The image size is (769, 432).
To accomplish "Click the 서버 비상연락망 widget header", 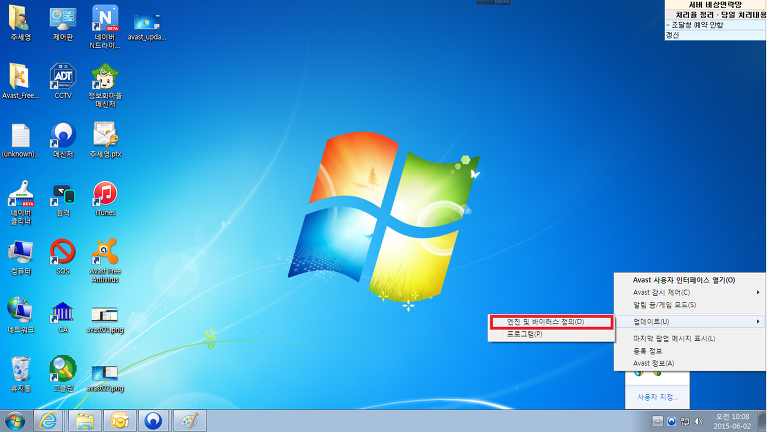I will tap(716, 4).
